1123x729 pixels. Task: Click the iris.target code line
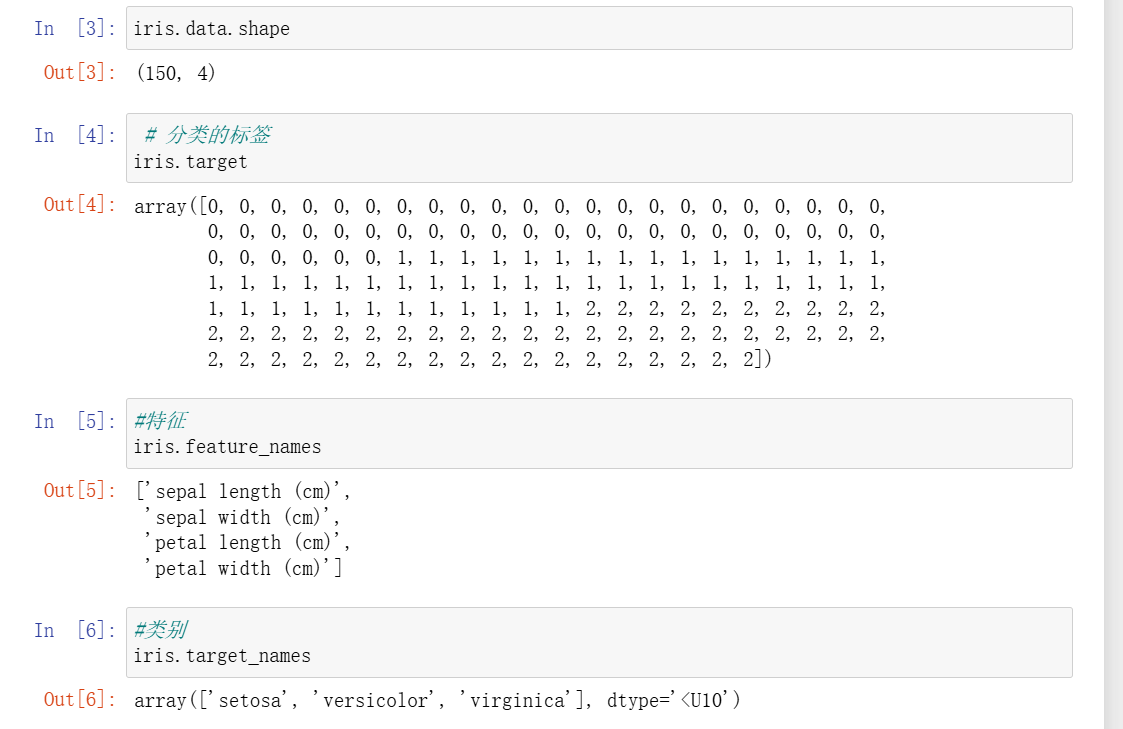(x=191, y=162)
